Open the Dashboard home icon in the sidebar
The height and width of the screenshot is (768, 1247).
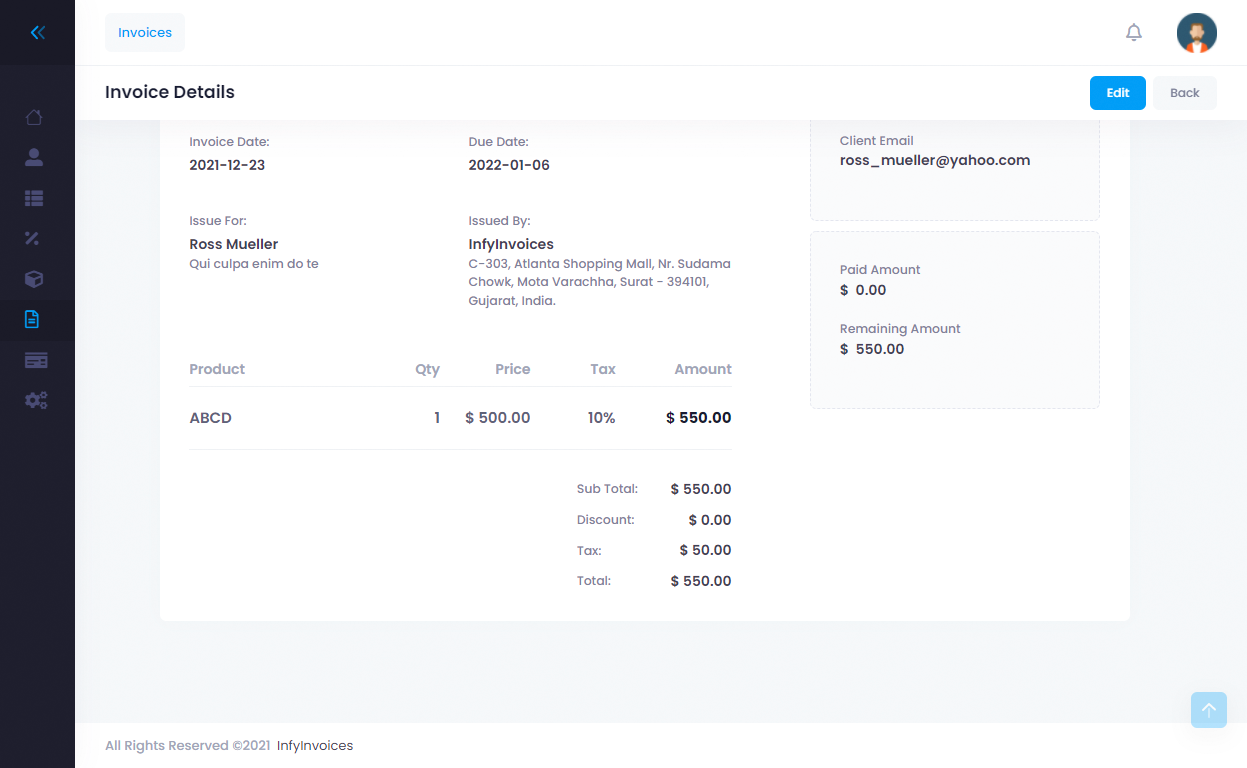click(34, 117)
